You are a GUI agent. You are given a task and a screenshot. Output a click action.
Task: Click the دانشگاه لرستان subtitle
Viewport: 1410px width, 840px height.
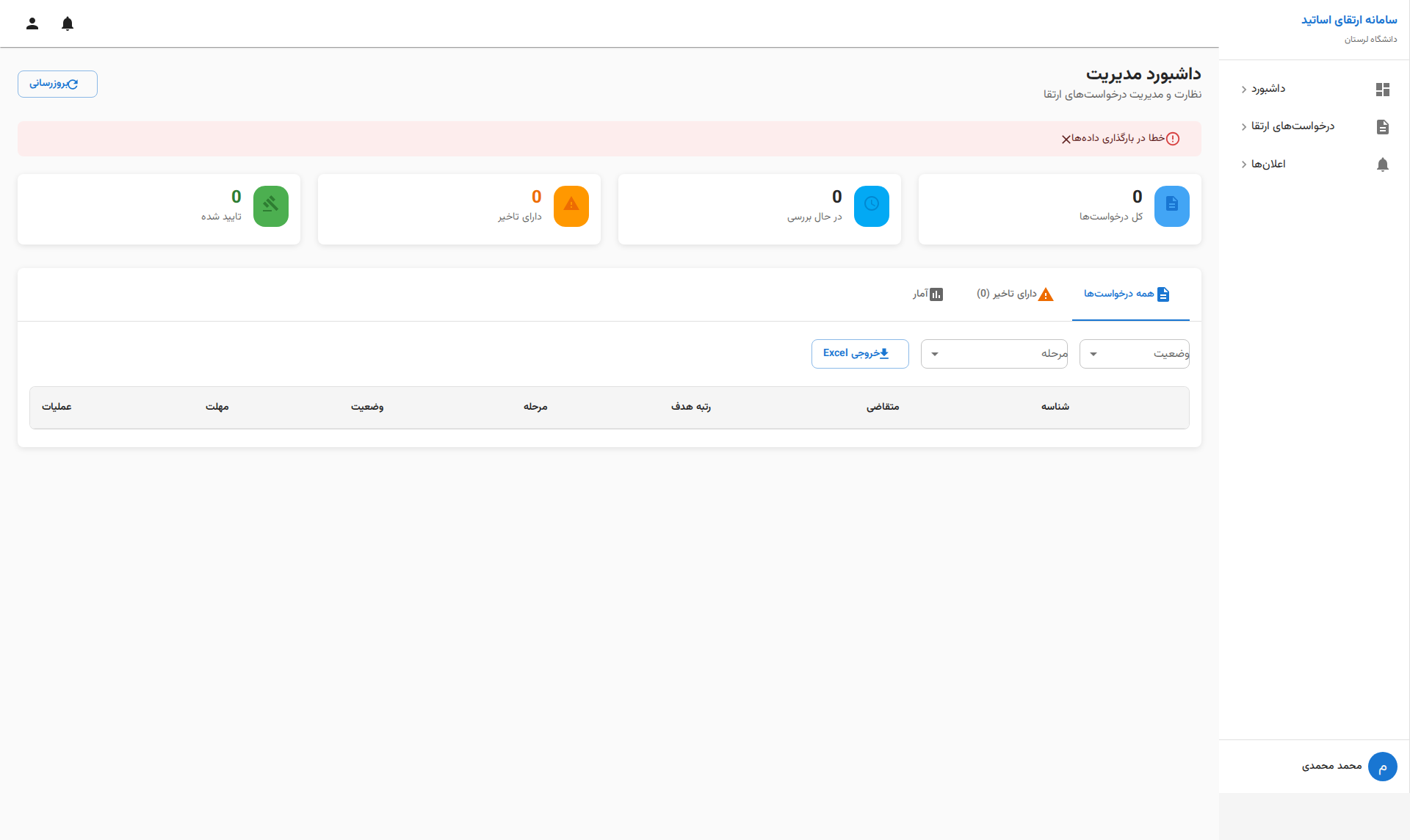click(x=1371, y=40)
